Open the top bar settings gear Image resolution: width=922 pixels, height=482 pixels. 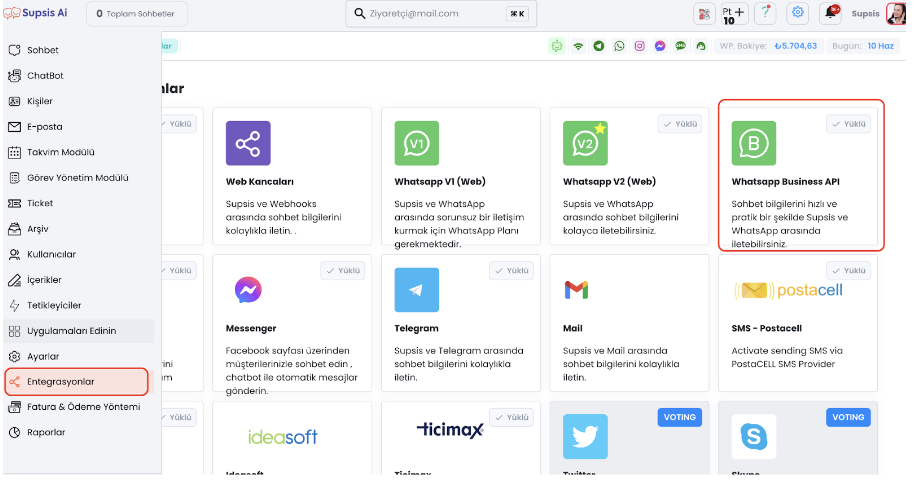click(x=797, y=12)
